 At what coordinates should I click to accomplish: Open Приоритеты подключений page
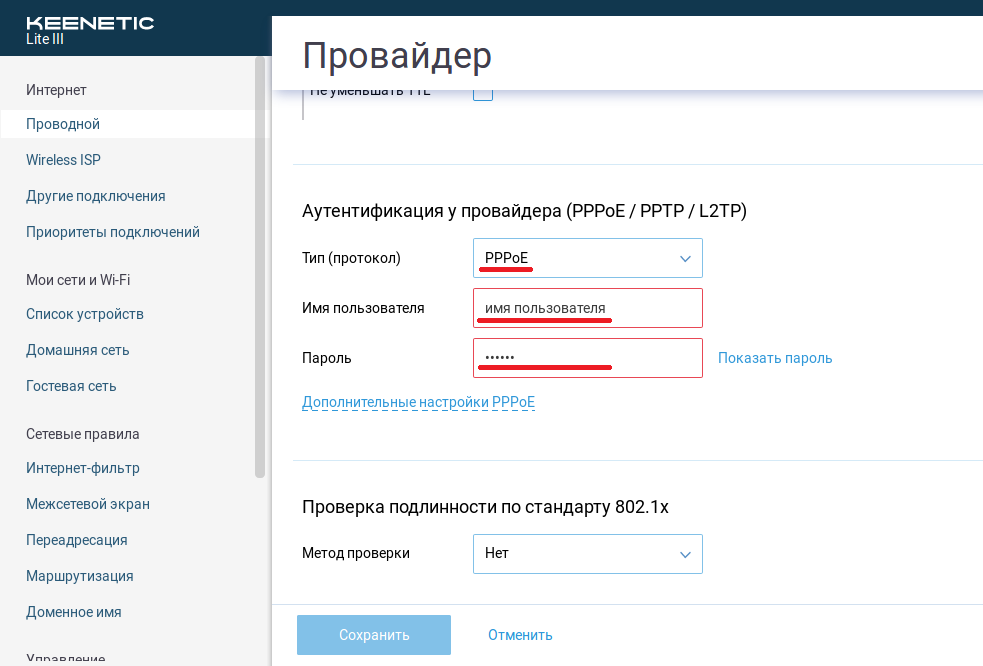(x=113, y=232)
